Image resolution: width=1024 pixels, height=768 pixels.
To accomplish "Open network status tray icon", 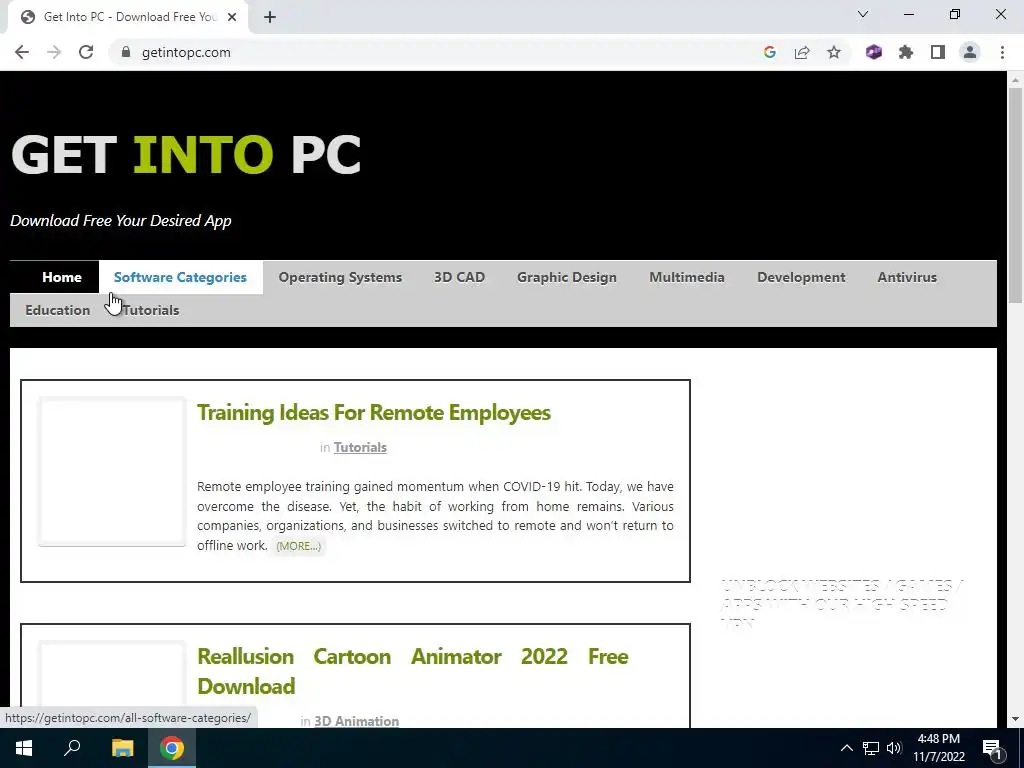I will [871, 748].
